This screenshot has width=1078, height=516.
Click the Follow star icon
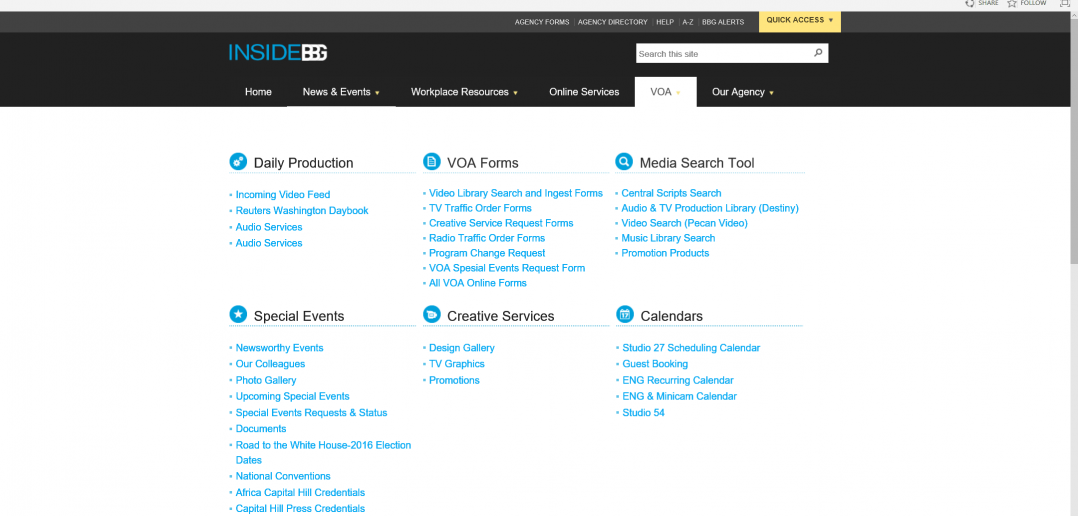coord(1012,3)
